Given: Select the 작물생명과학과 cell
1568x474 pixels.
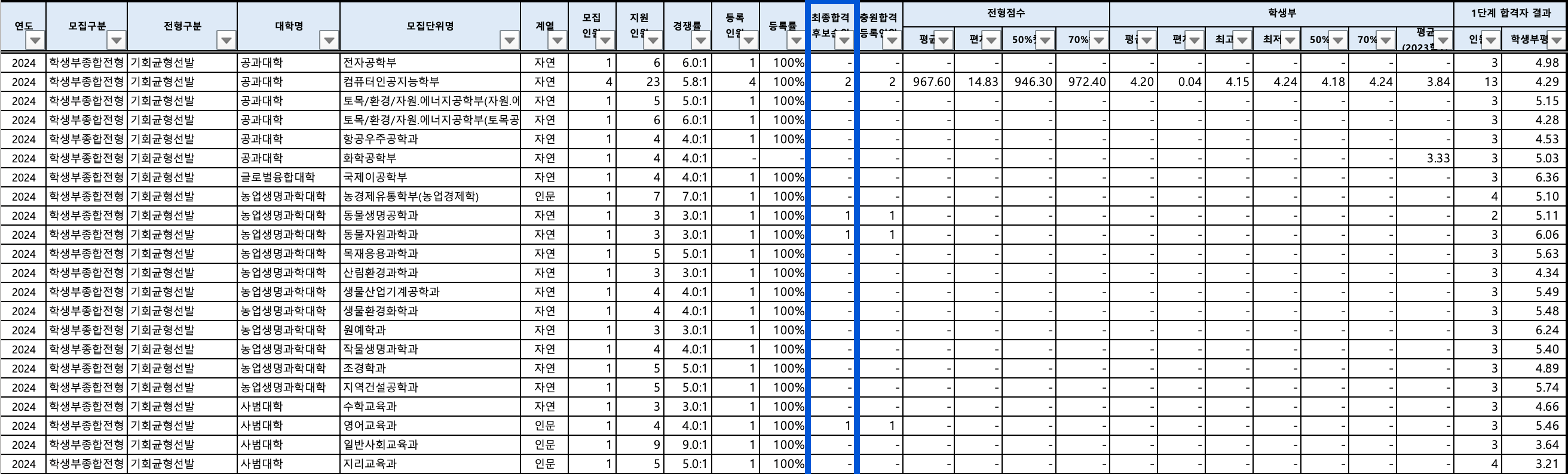Looking at the screenshot, I should click(x=430, y=349).
